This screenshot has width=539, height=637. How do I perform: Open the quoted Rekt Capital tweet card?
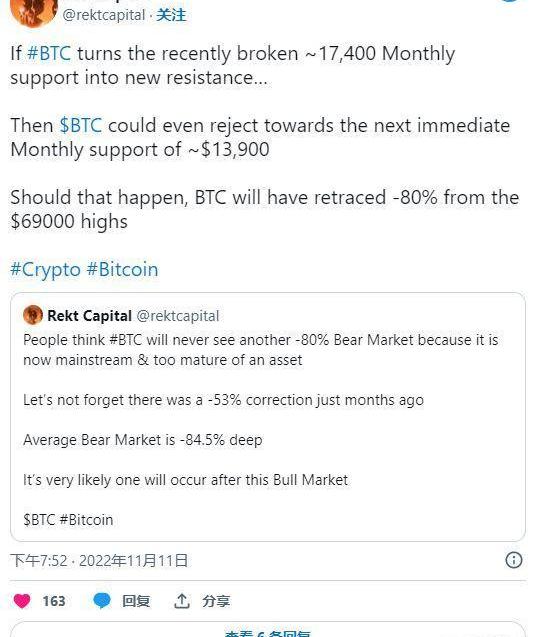pos(268,417)
